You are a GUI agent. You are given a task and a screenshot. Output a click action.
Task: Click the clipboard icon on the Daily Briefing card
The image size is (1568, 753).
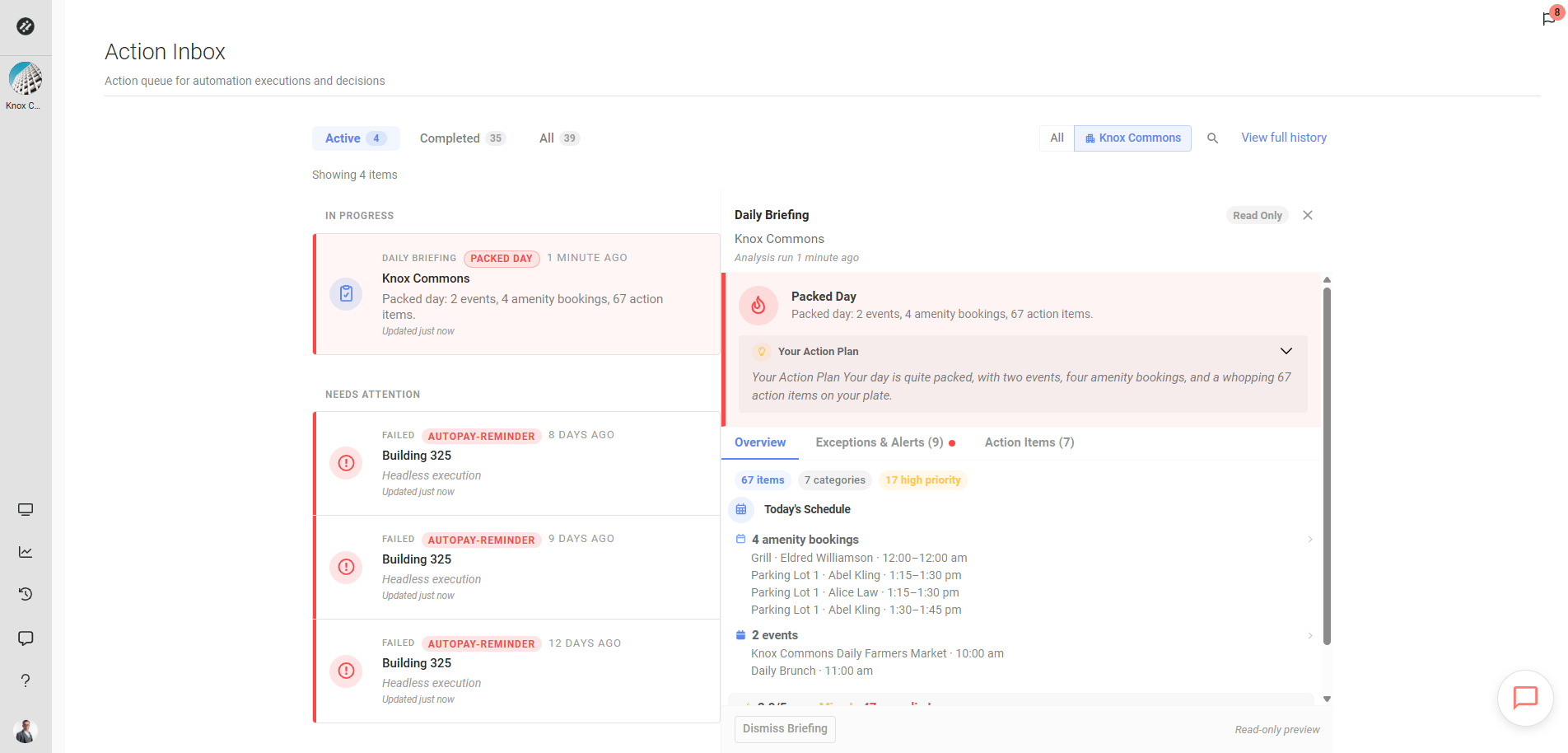(347, 293)
